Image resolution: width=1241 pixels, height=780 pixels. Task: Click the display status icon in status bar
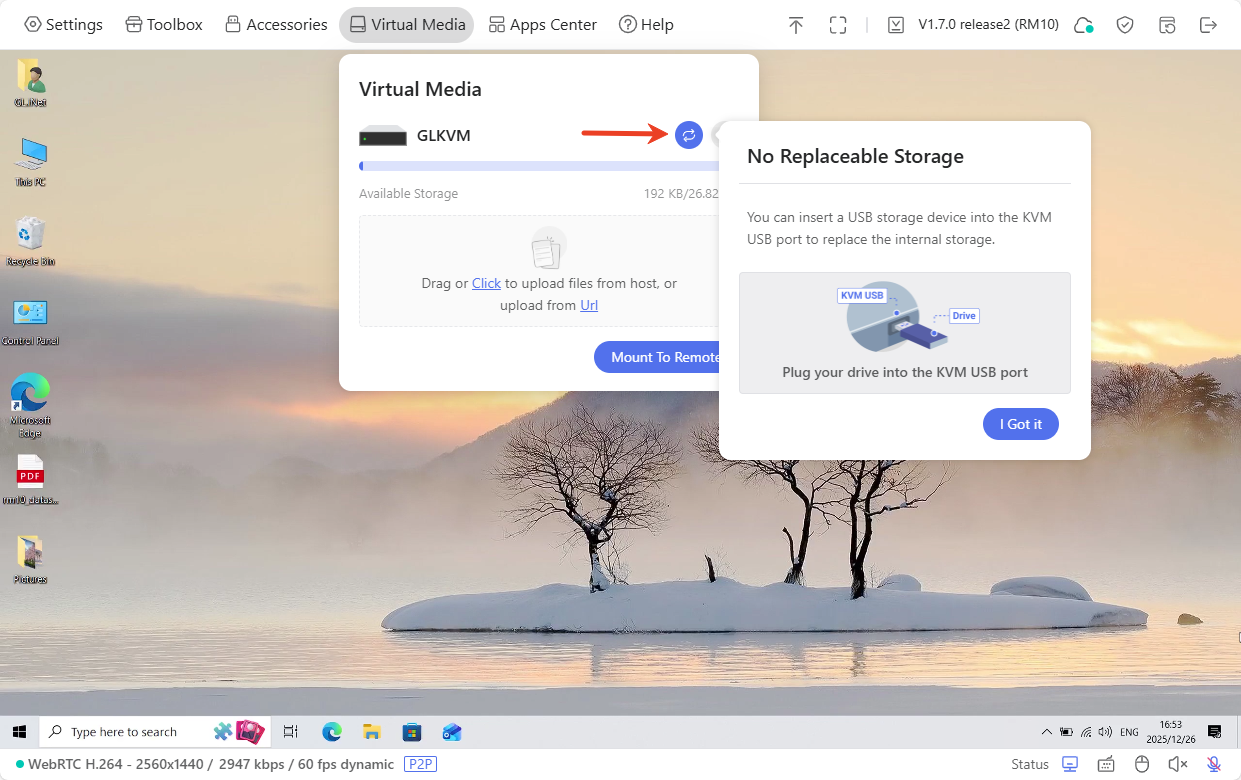tap(1070, 763)
